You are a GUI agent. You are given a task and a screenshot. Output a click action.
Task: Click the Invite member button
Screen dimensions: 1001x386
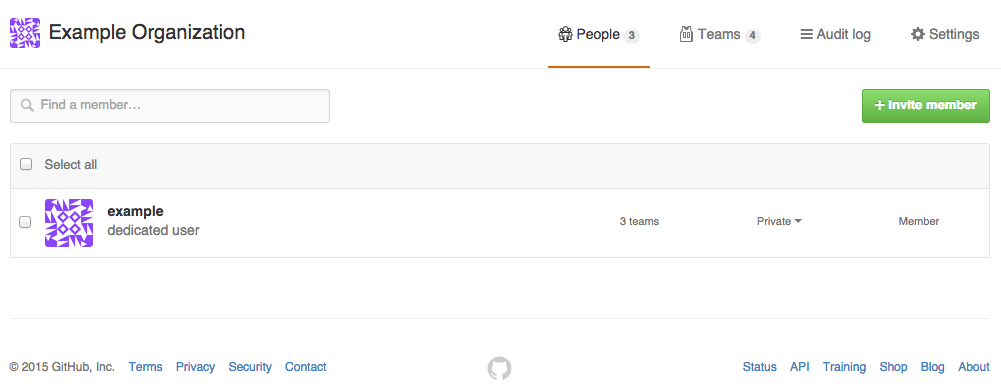[x=926, y=106]
